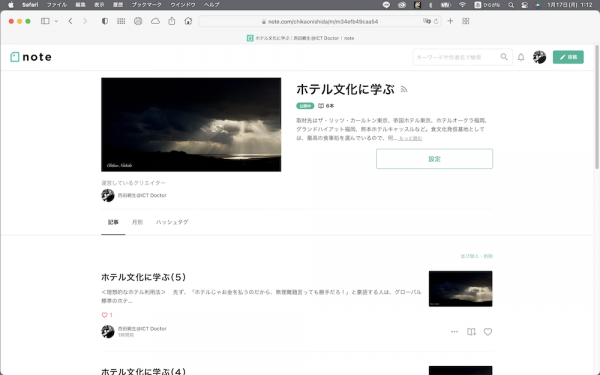The image size is (600, 375).
Task: Open creator 西田親生@ICT Doctor under 運営しているクリエイター
Action: tap(134, 195)
